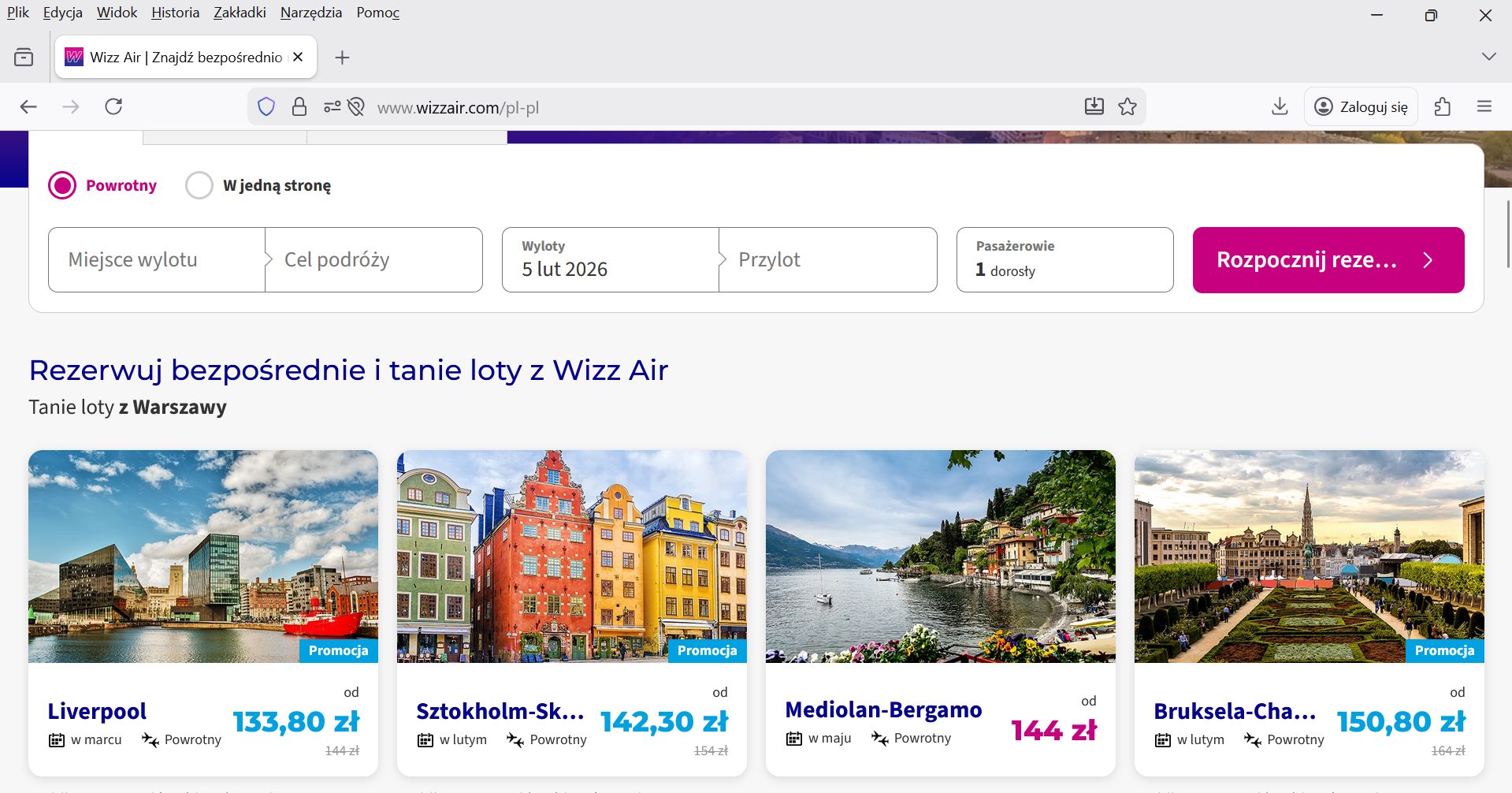Open the Plik menu
Image resolution: width=1512 pixels, height=793 pixels.
click(18, 13)
